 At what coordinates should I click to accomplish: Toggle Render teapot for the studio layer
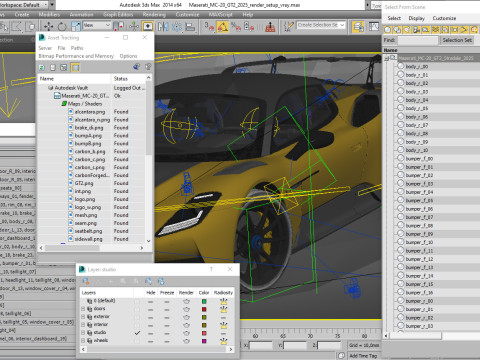[x=186, y=333]
